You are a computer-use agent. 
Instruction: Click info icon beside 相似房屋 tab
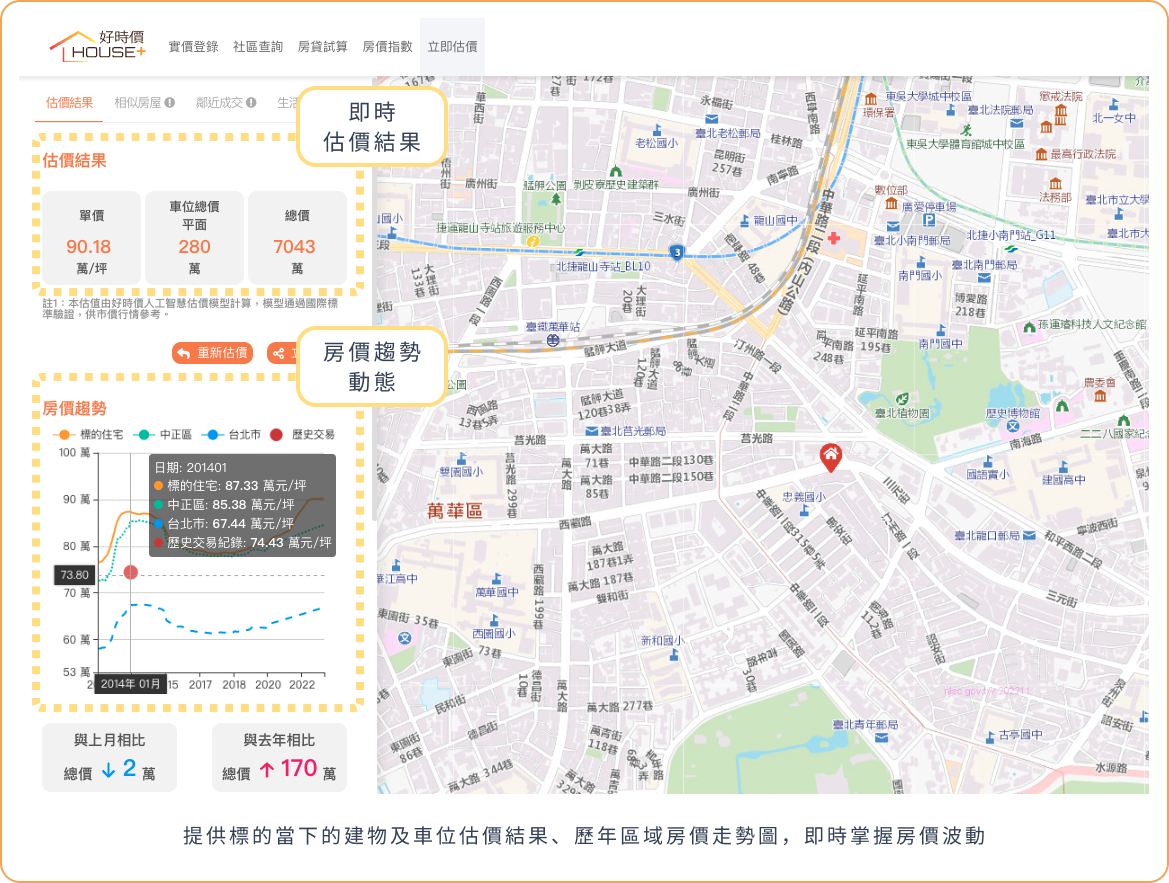pyautogui.click(x=170, y=102)
